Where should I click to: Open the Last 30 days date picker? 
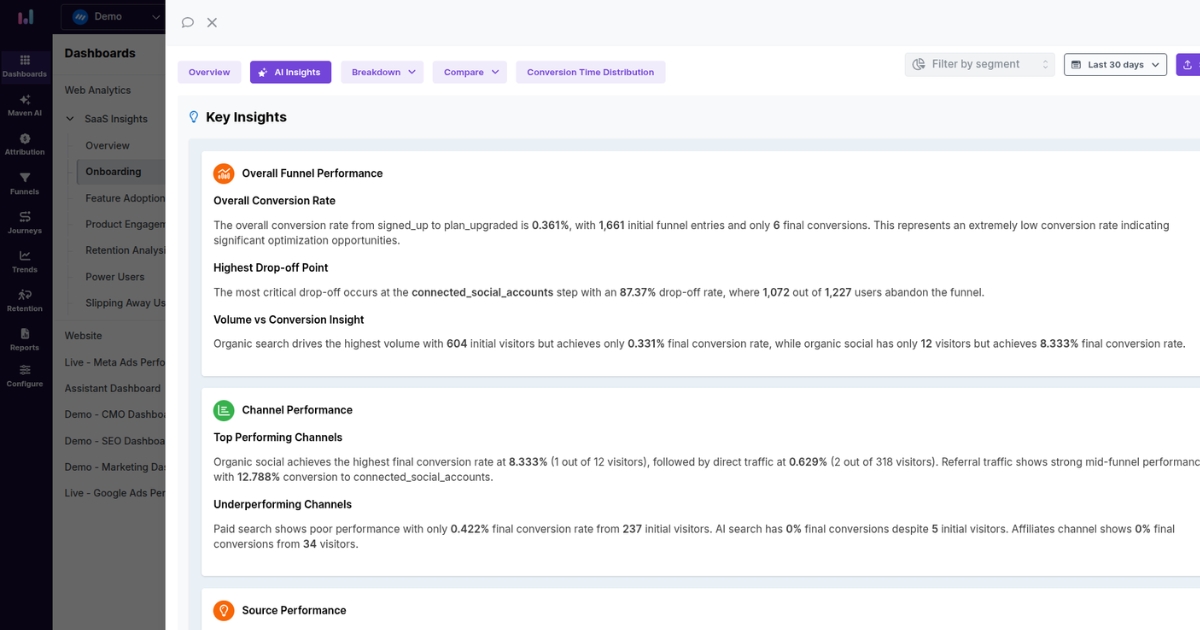click(1115, 64)
